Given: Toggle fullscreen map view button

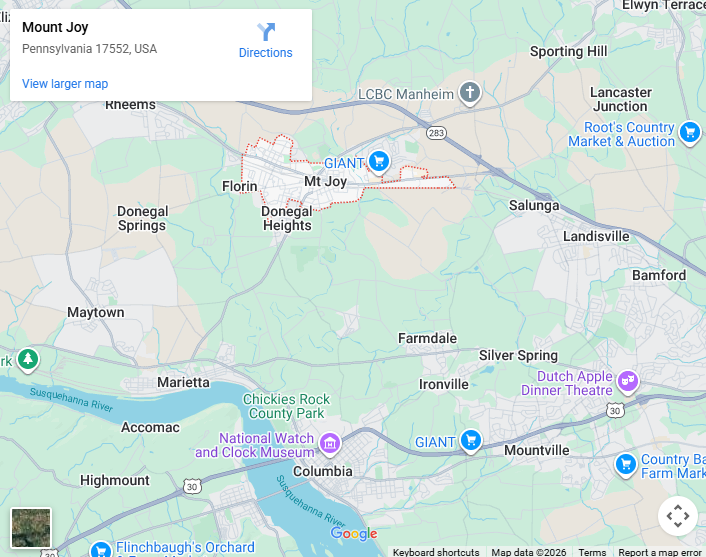Looking at the screenshot, I should pyautogui.click(x=678, y=516).
